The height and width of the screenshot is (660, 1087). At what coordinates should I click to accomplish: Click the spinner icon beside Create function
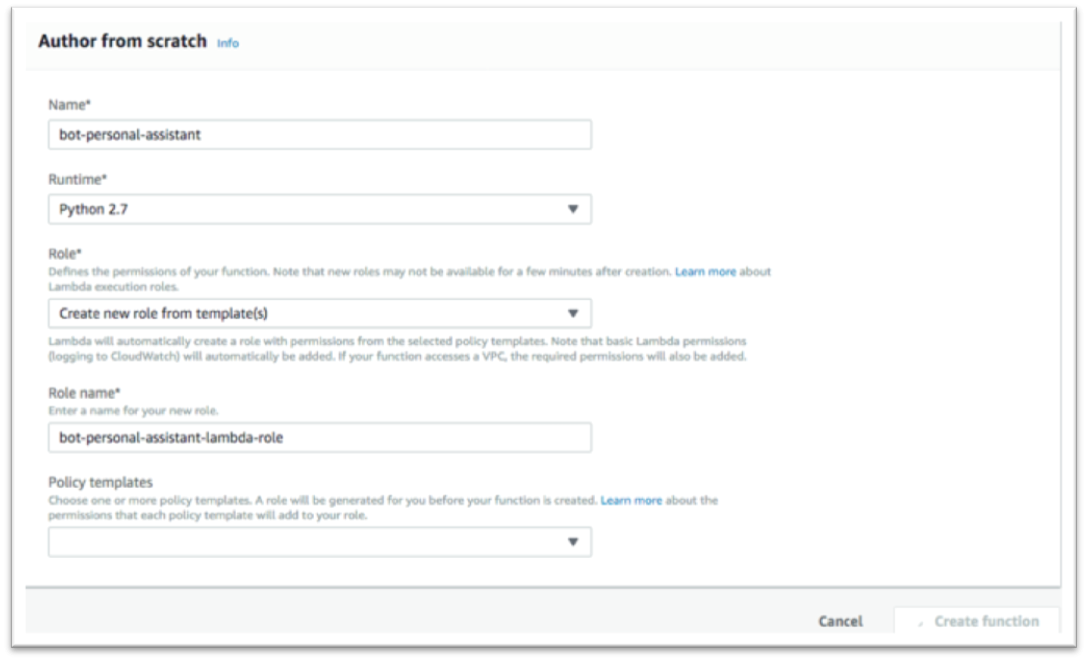click(x=921, y=623)
